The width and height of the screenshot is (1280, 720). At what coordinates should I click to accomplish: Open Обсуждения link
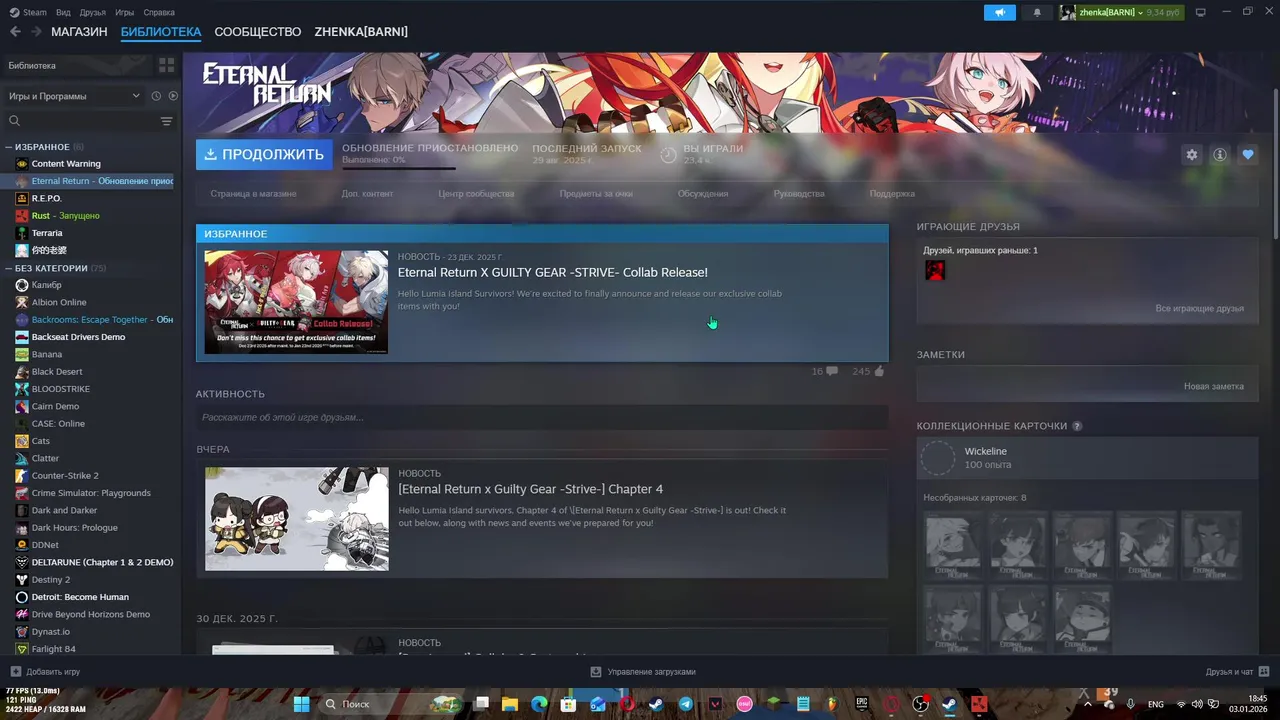[x=703, y=194]
